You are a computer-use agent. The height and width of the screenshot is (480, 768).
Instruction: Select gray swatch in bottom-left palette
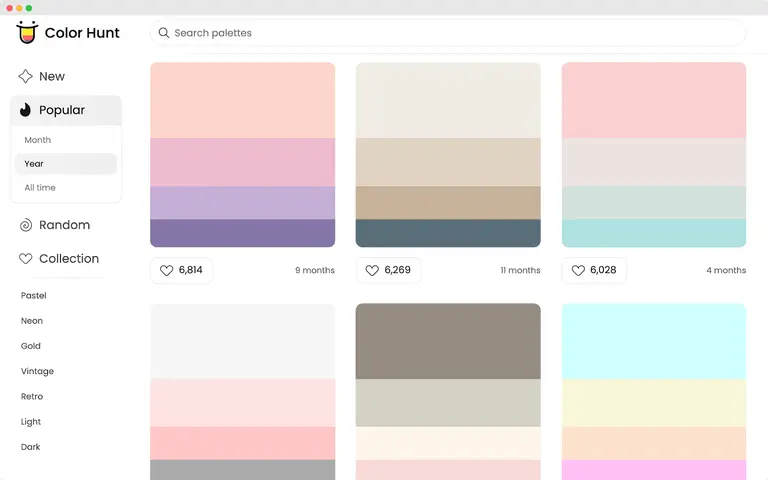pyautogui.click(x=242, y=470)
